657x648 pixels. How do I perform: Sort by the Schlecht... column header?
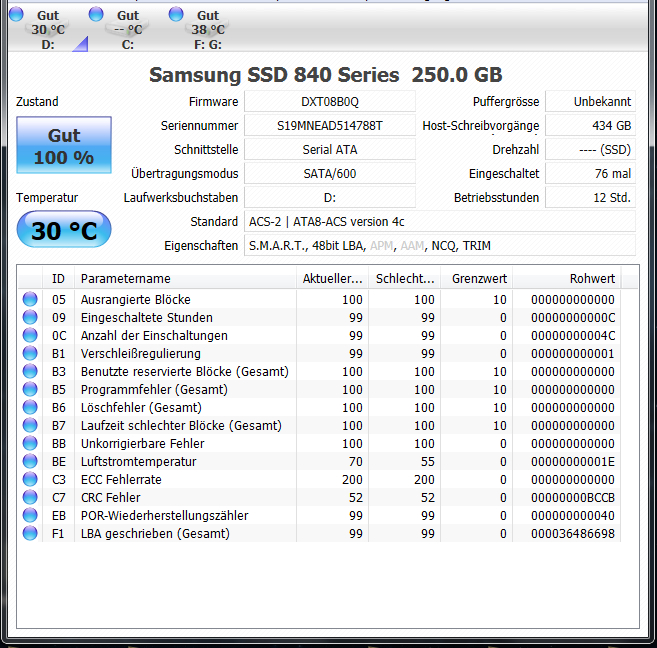coord(404,279)
